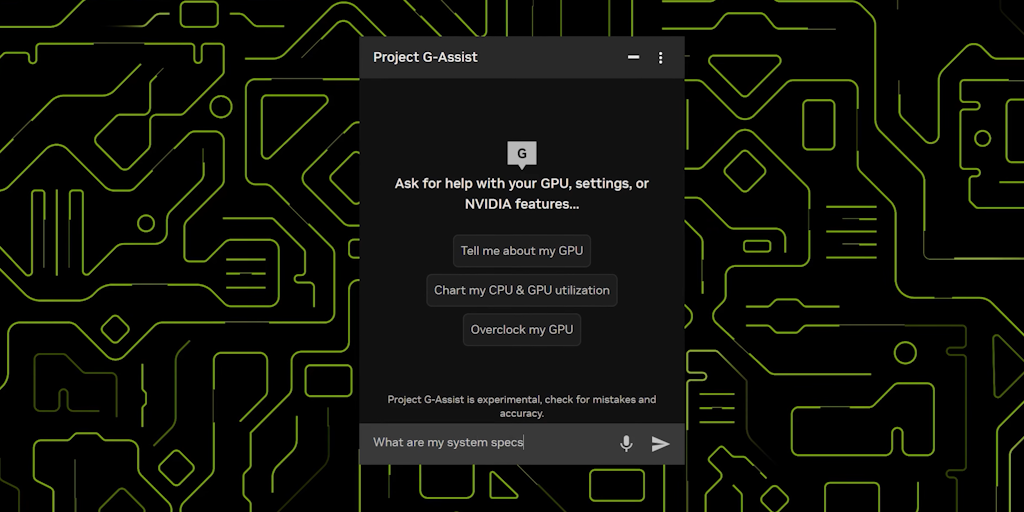1024x512 pixels.
Task: Minimize the Project G-Assist window
Action: pos(633,57)
